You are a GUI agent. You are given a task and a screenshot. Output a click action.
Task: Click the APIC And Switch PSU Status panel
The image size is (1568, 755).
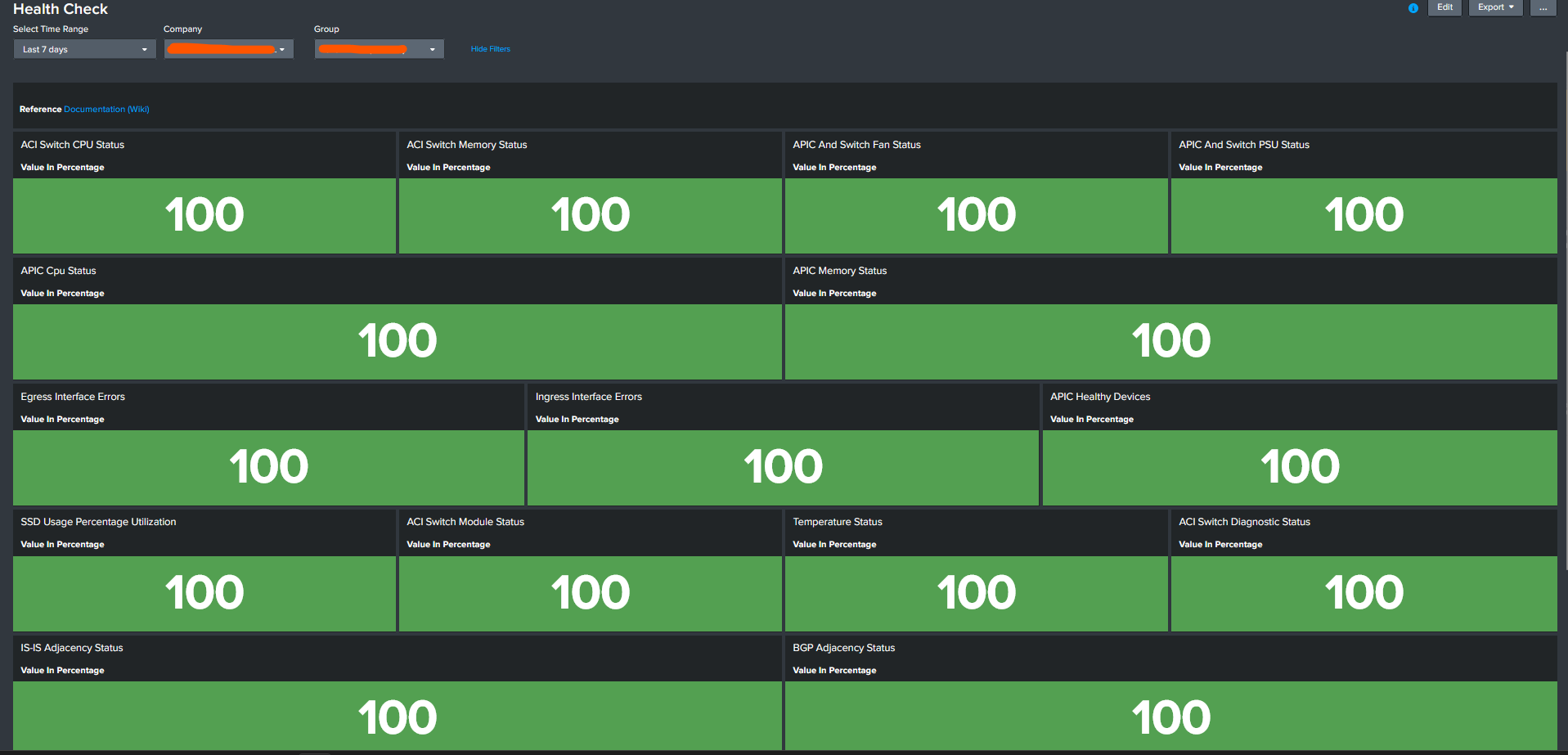(1364, 216)
